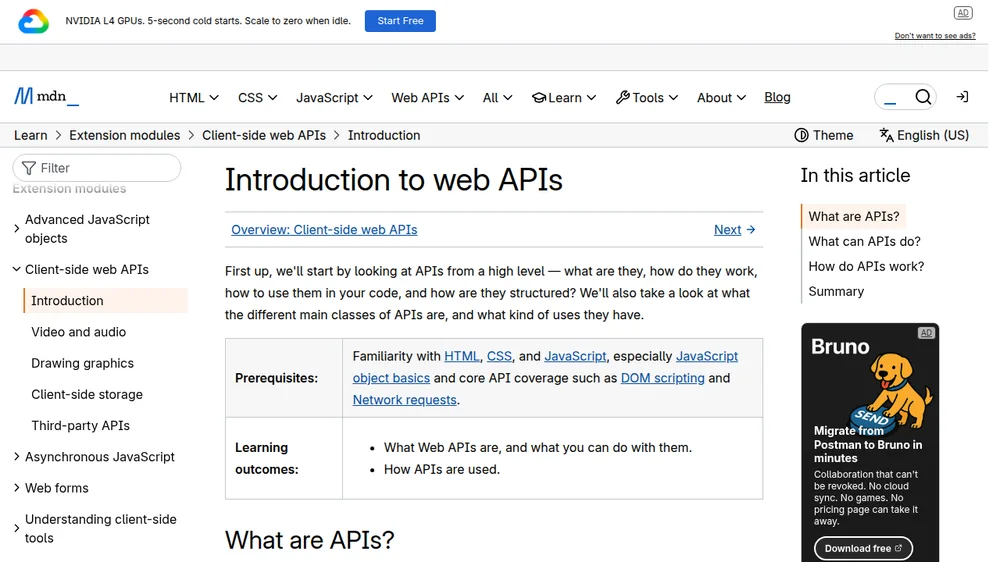The width and height of the screenshot is (1000, 562).
Task: Open Third-party APIs page
Action: 80,425
